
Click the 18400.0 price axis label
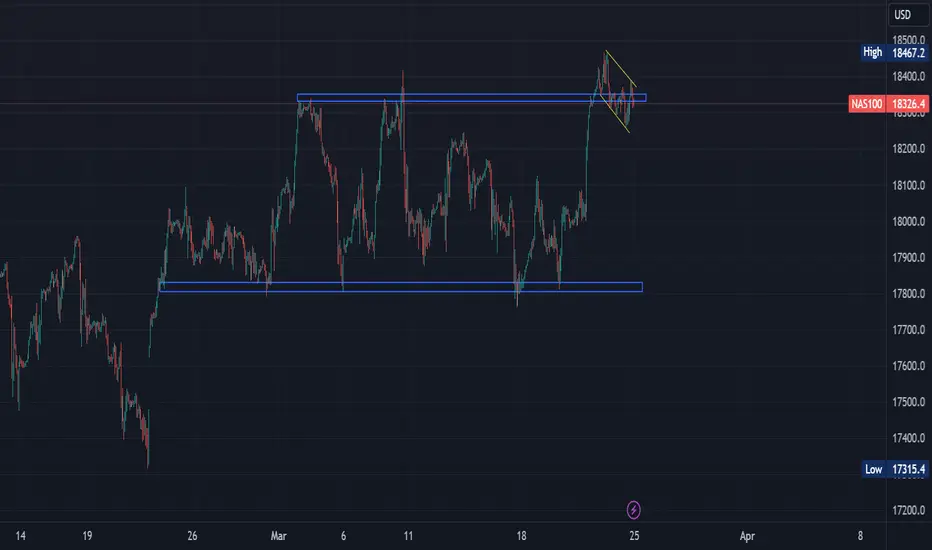click(909, 76)
